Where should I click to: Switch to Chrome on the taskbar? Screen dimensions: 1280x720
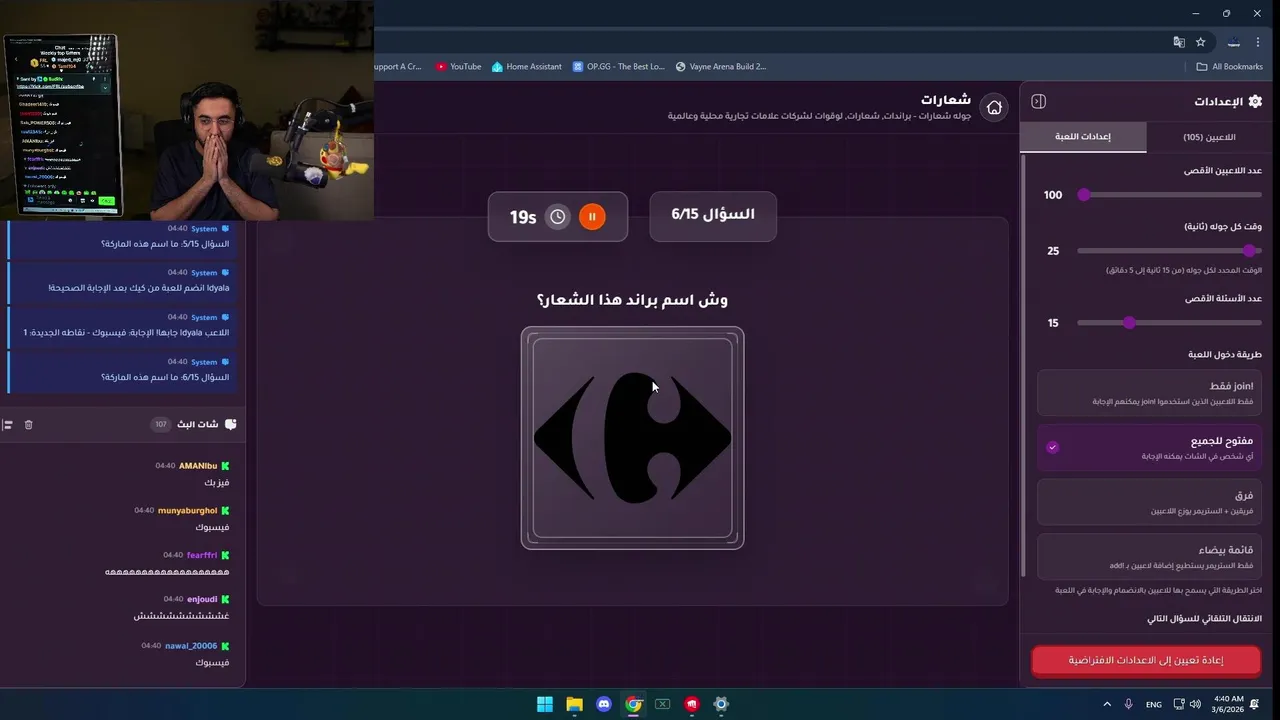(x=633, y=704)
